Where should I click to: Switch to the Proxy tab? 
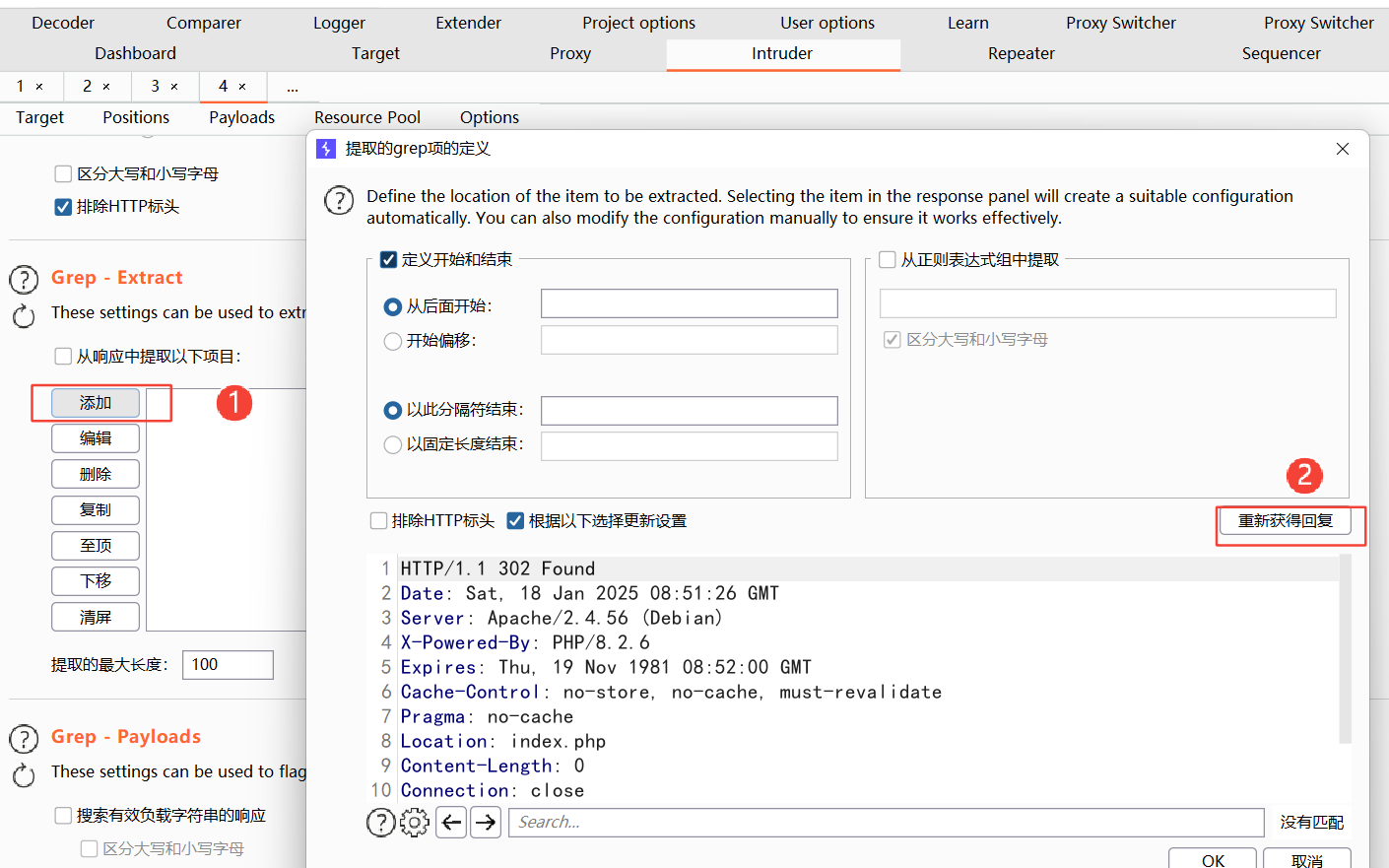point(570,53)
